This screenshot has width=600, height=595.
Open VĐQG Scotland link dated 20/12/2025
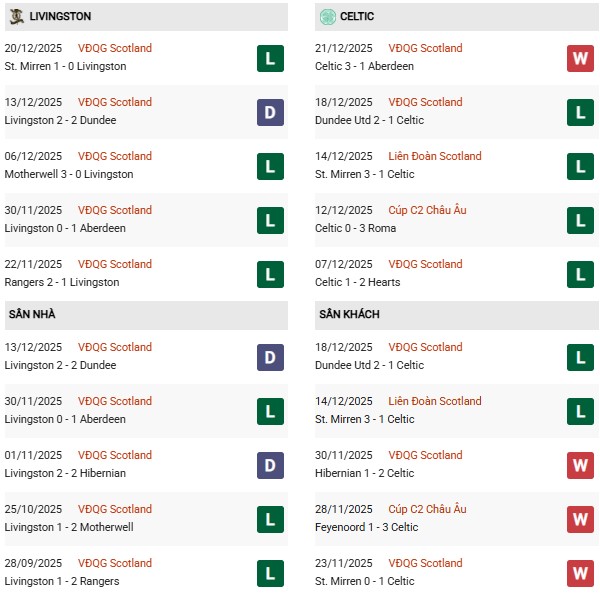coord(115,48)
